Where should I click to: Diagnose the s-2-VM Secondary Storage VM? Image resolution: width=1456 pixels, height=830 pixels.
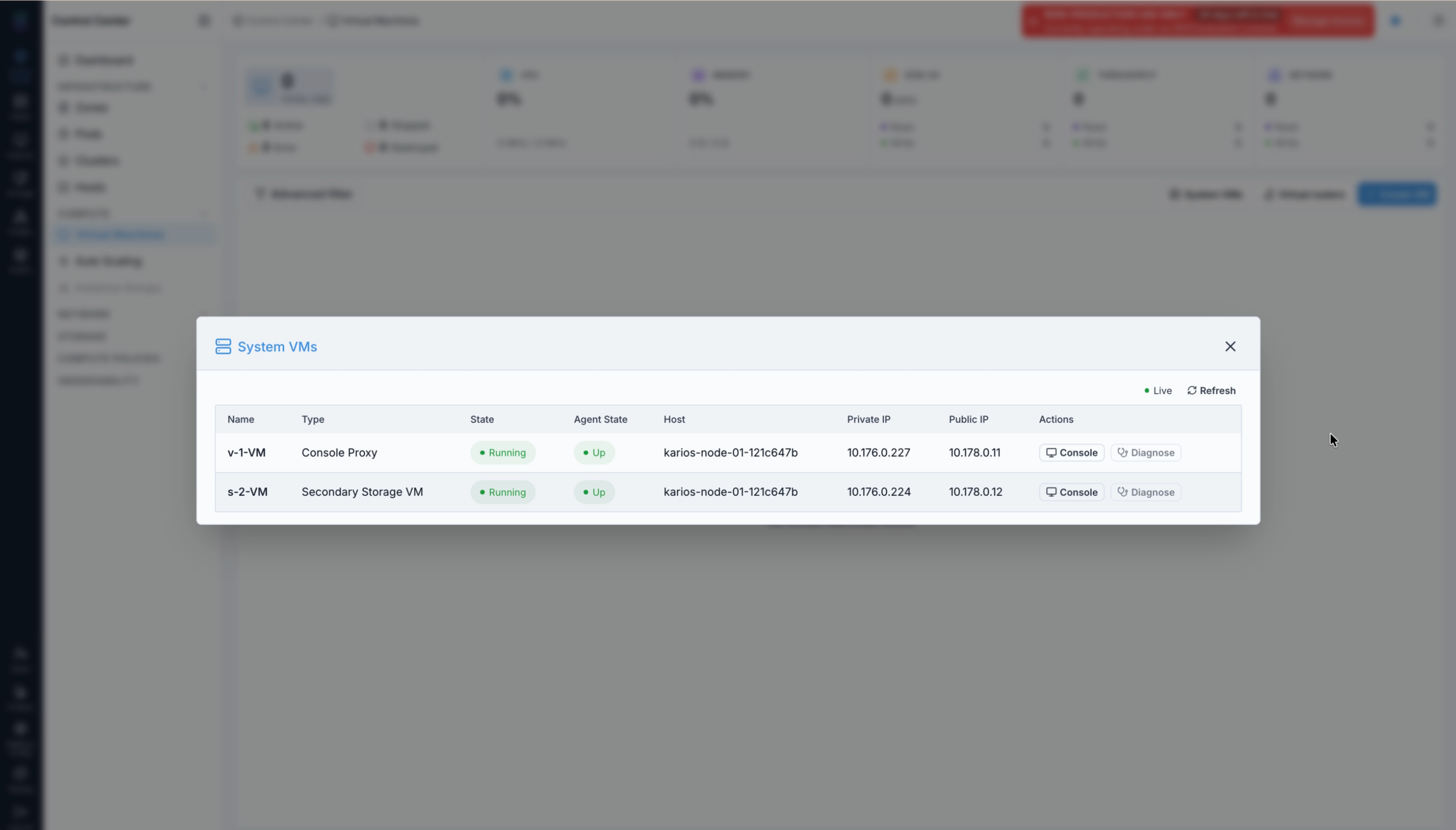[1145, 492]
